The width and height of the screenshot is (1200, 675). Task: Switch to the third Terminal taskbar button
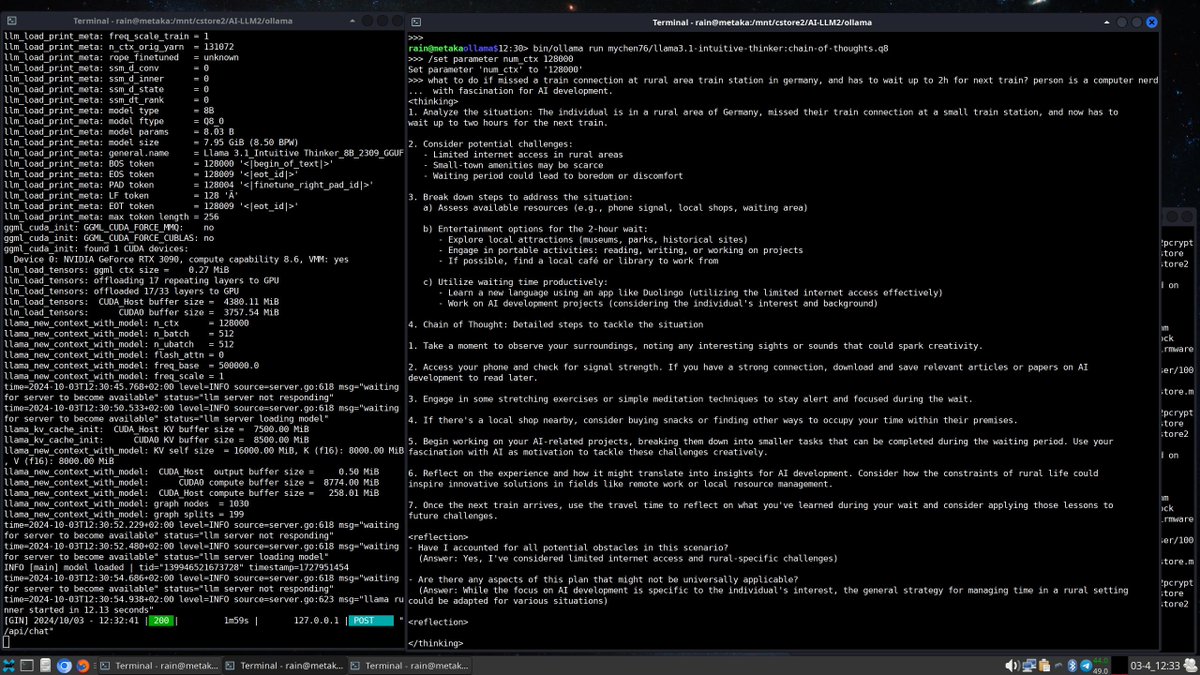point(408,665)
